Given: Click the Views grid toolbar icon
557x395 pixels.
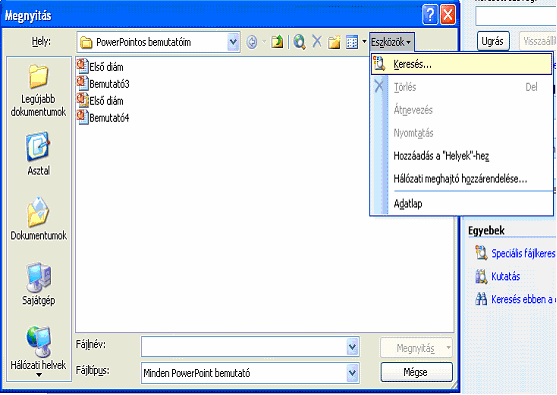Looking at the screenshot, I should click(352, 42).
